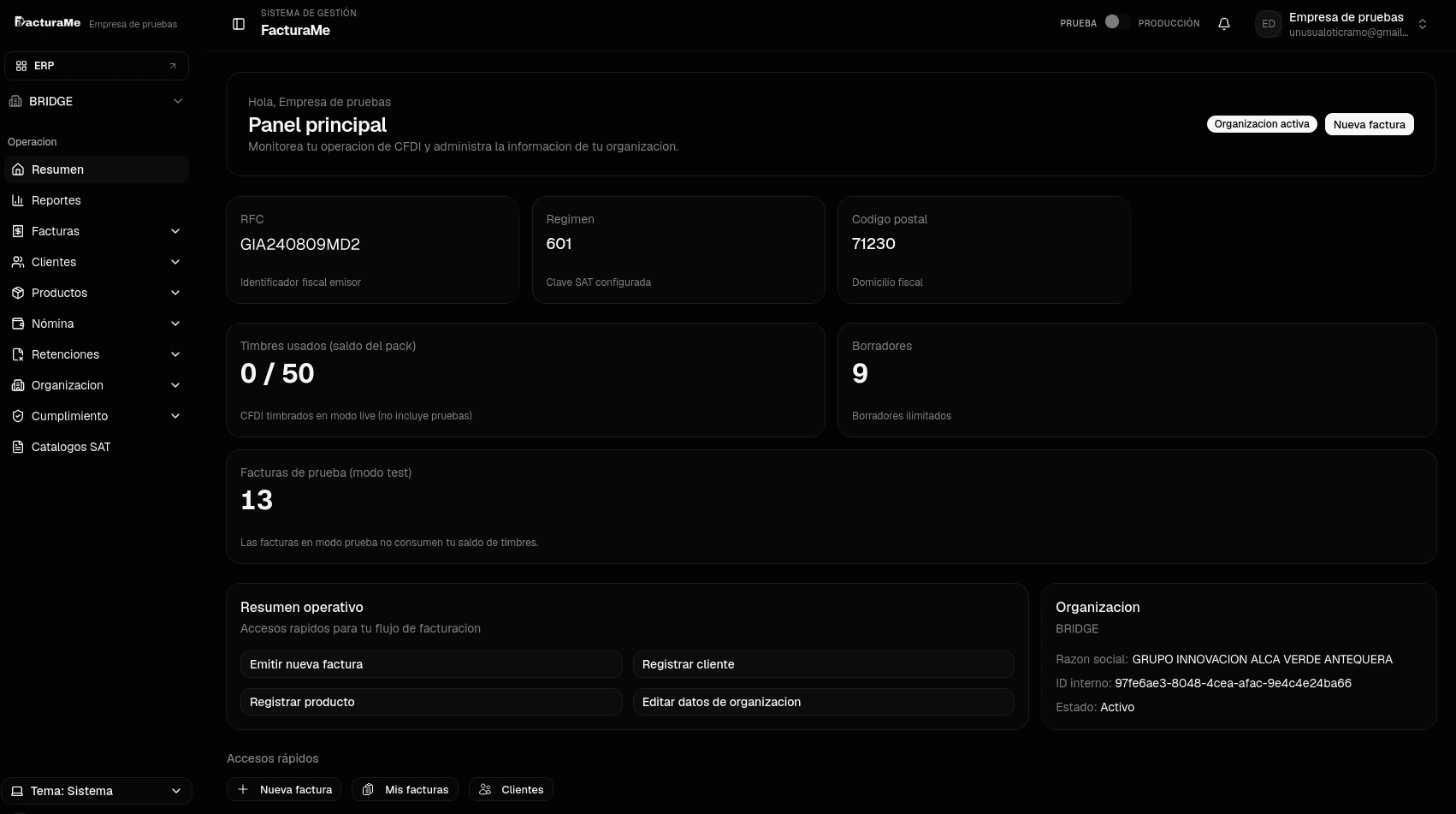Click Borradores count 9
This screenshot has height=814, width=1456.
(860, 373)
